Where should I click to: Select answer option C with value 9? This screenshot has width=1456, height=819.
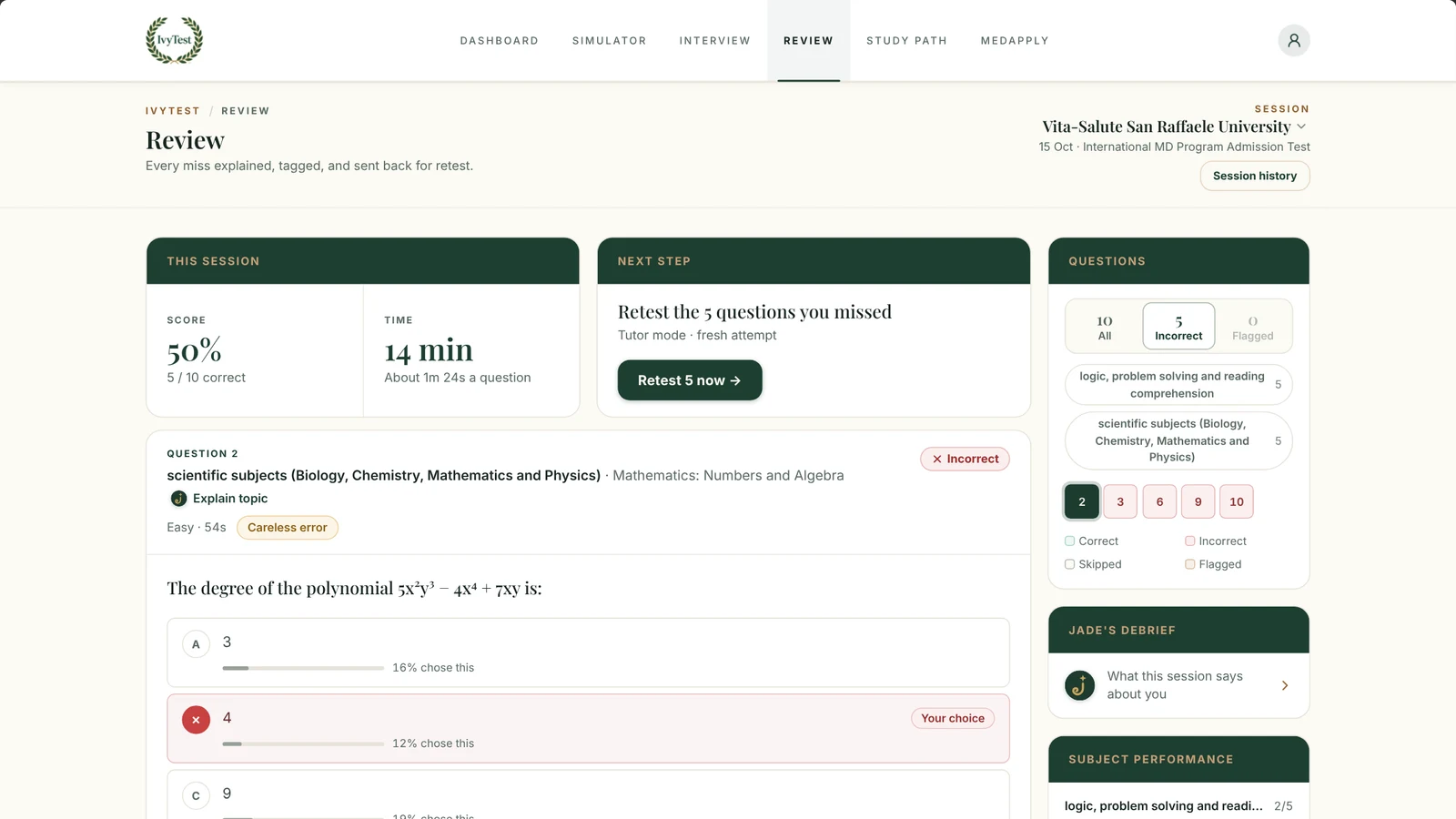coord(588,795)
